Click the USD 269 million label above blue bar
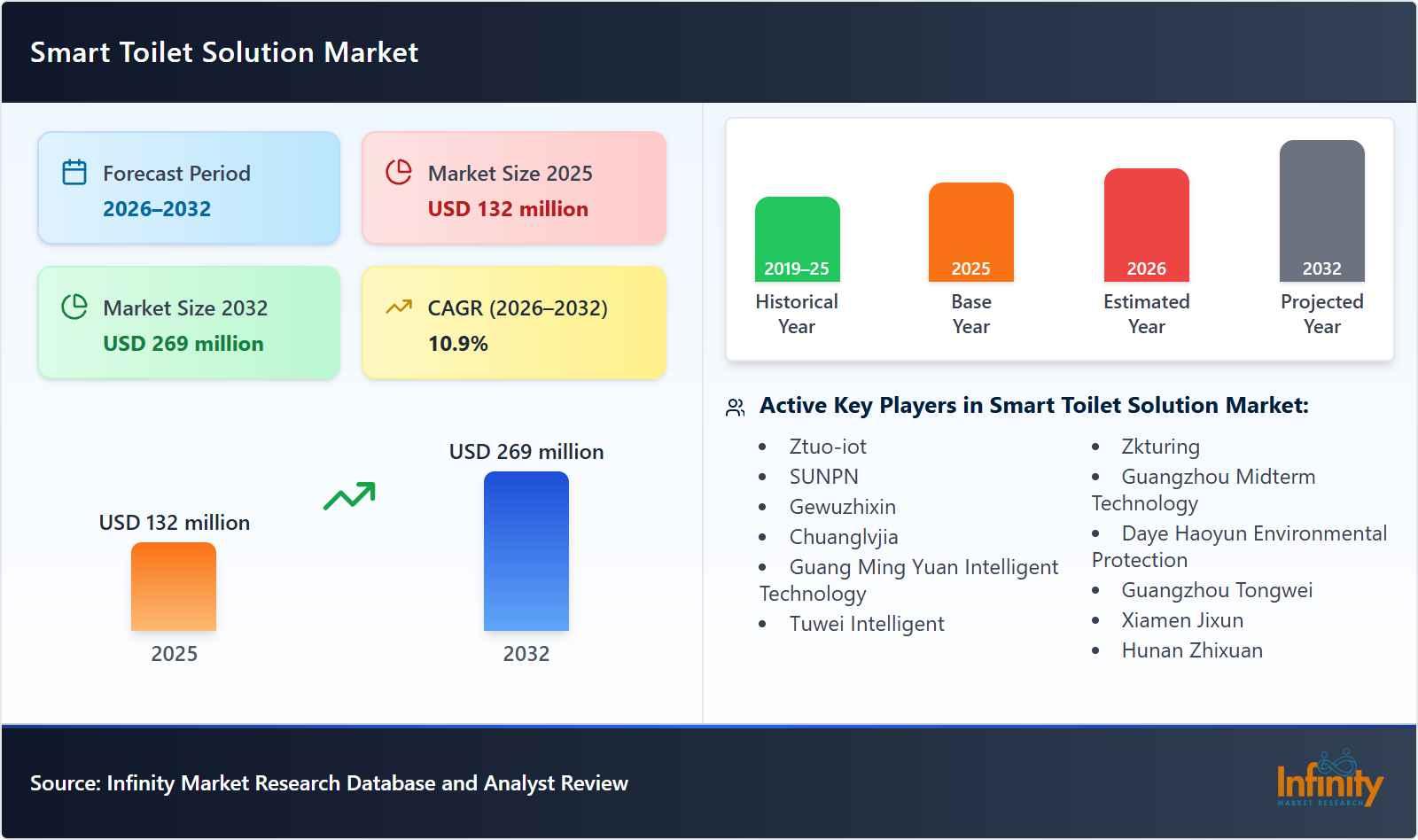This screenshot has height=840, width=1418. point(526,452)
